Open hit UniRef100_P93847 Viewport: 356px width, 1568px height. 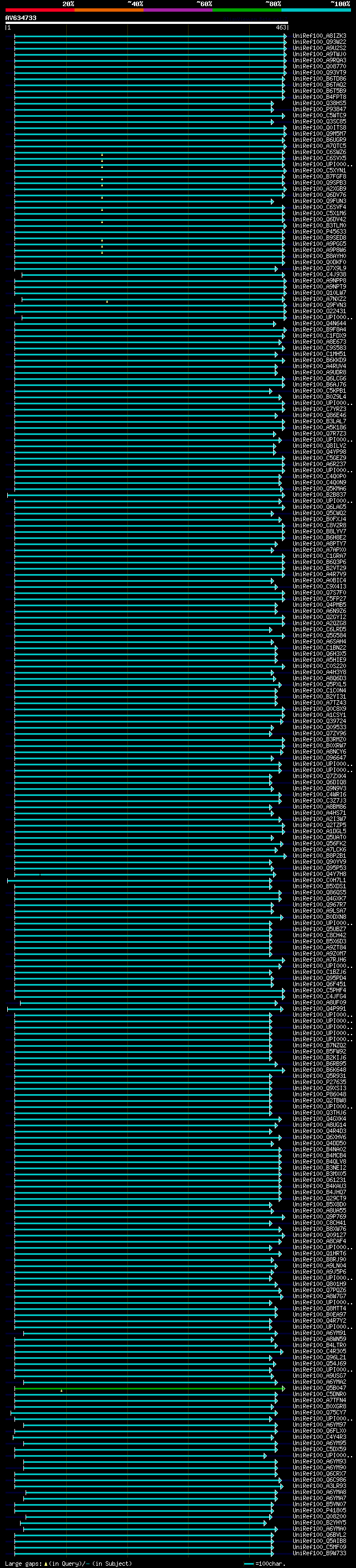click(319, 110)
